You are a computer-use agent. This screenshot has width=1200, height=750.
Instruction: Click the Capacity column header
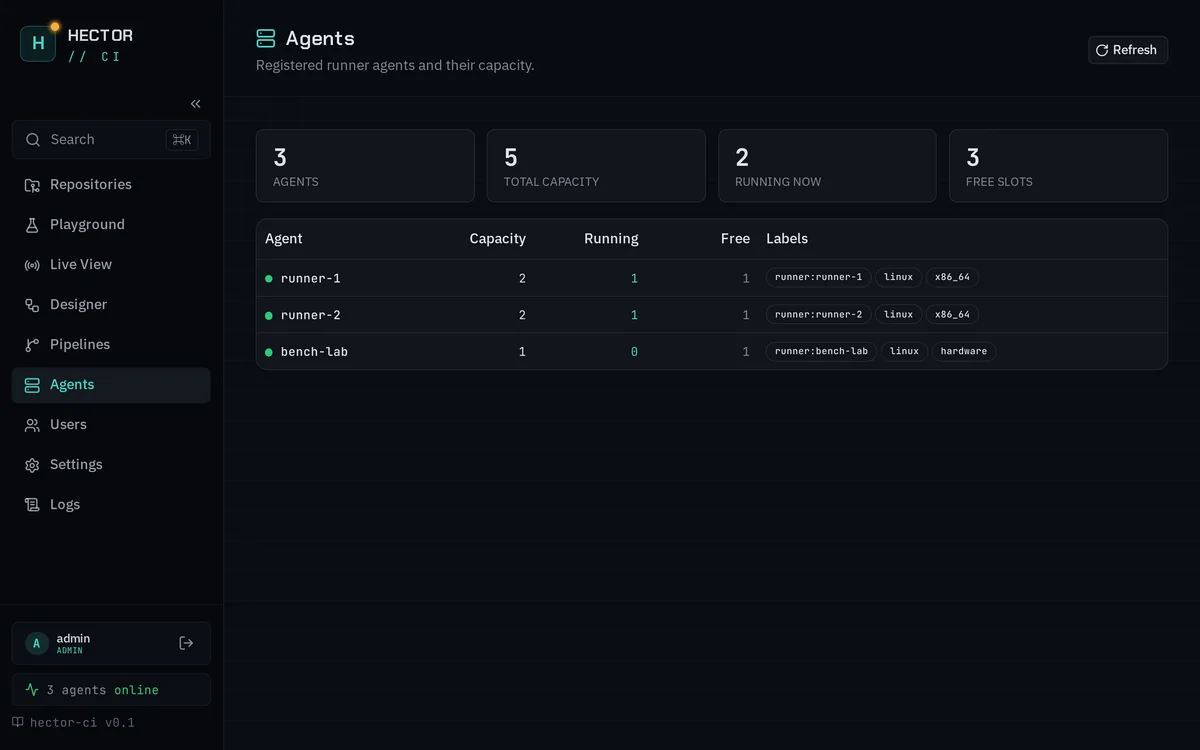497,239
